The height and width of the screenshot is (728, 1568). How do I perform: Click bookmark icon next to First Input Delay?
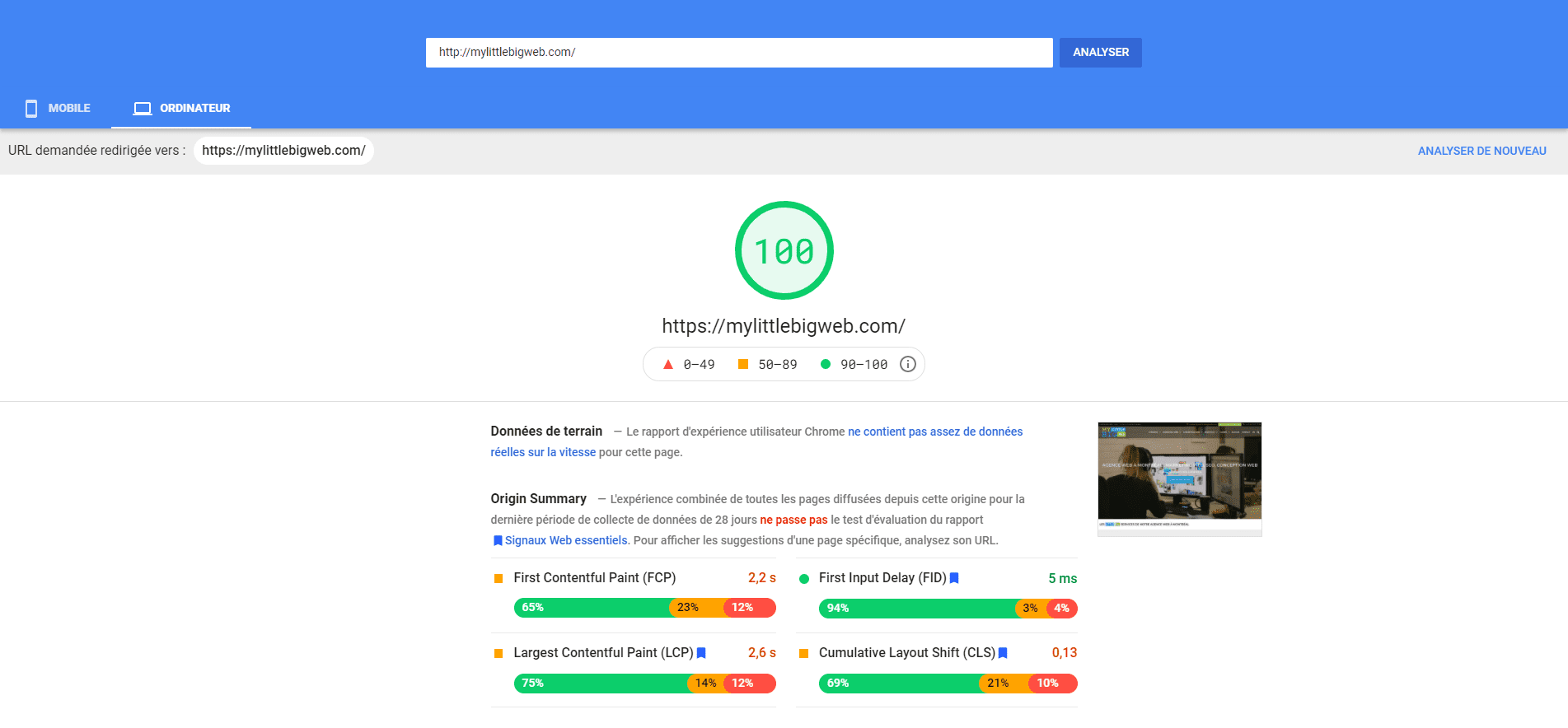(954, 578)
